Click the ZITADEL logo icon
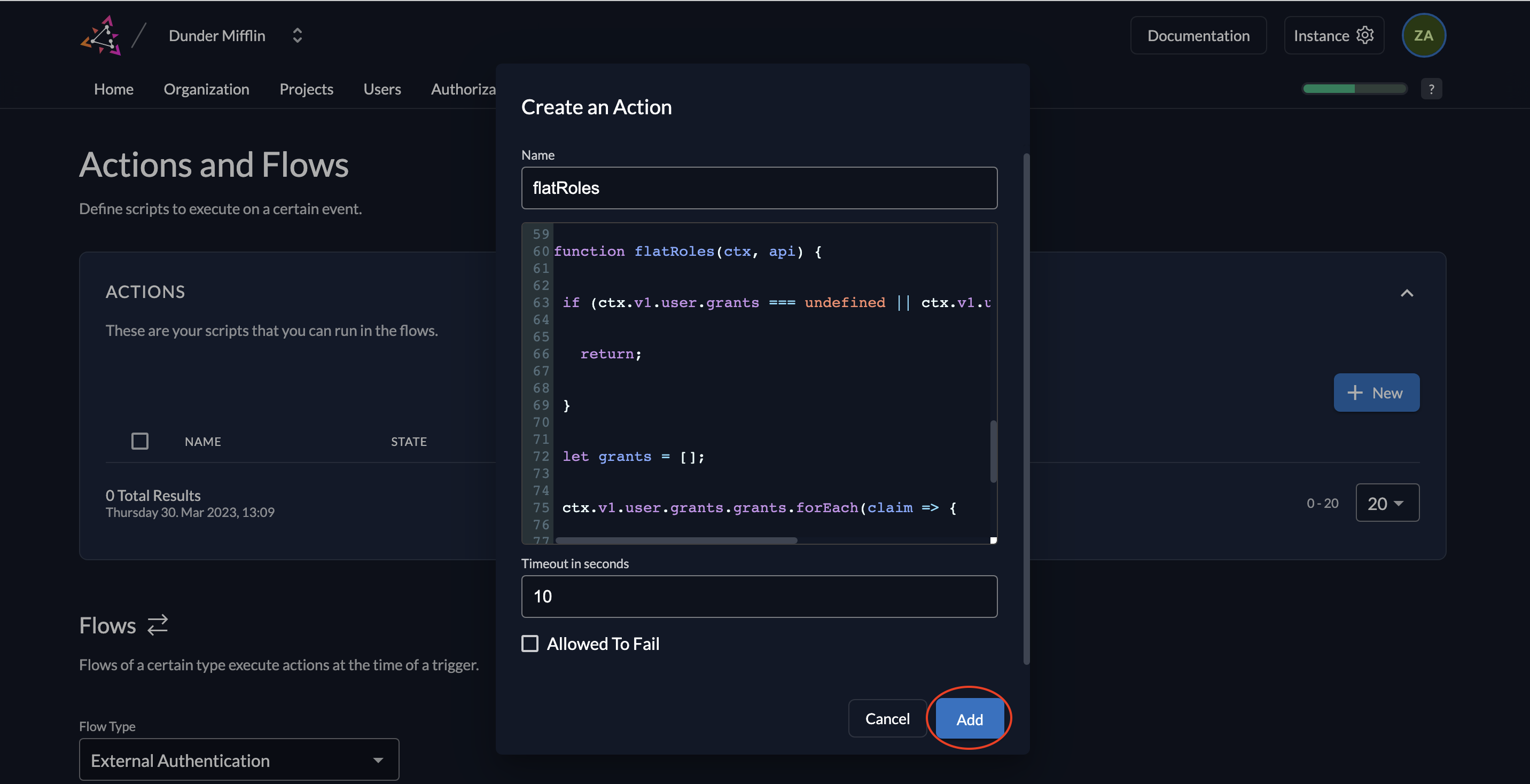 101,36
